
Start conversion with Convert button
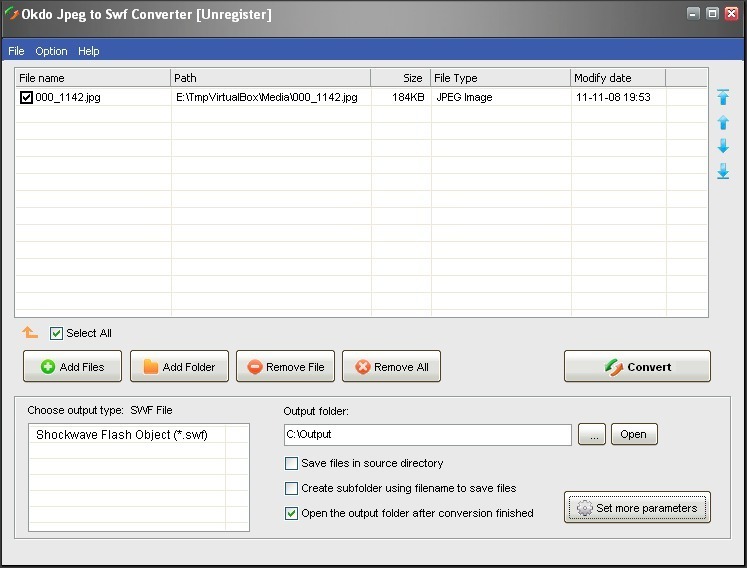coord(637,366)
